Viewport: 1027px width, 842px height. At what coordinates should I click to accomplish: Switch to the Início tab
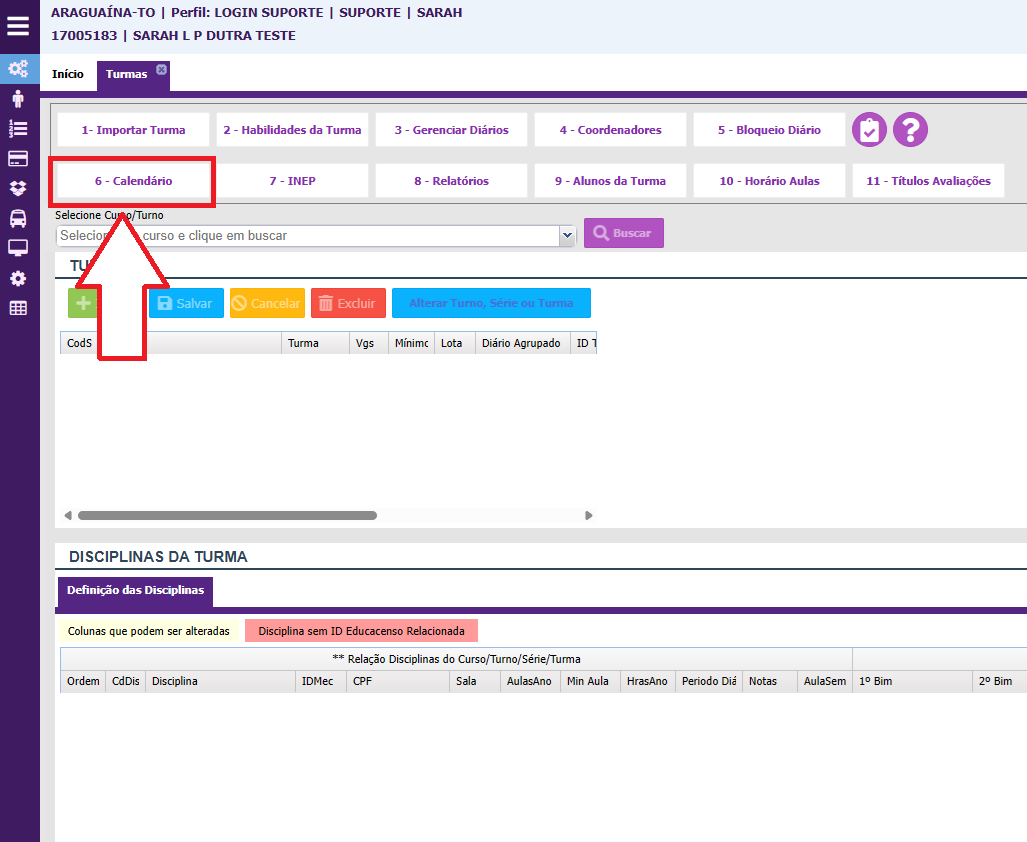coord(68,75)
